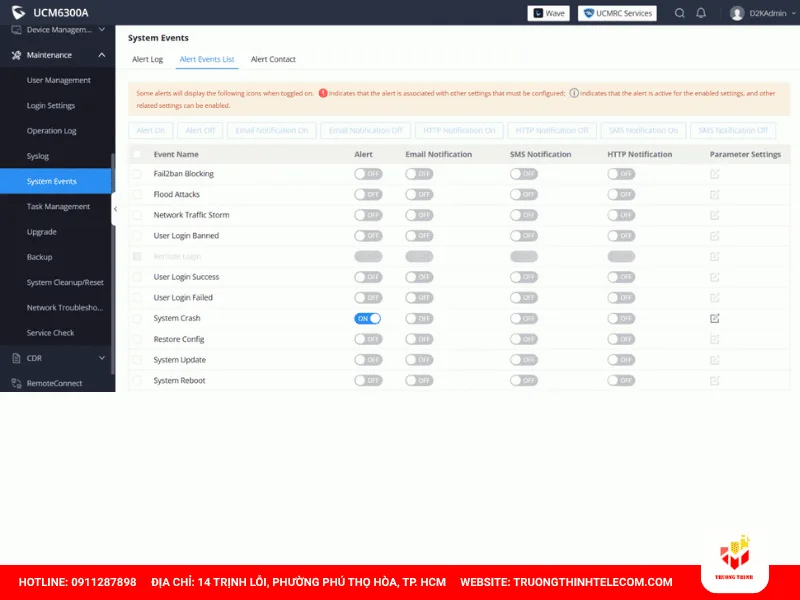The width and height of the screenshot is (800, 600).
Task: Open the D2KAdmin account dropdown
Action: (794, 13)
